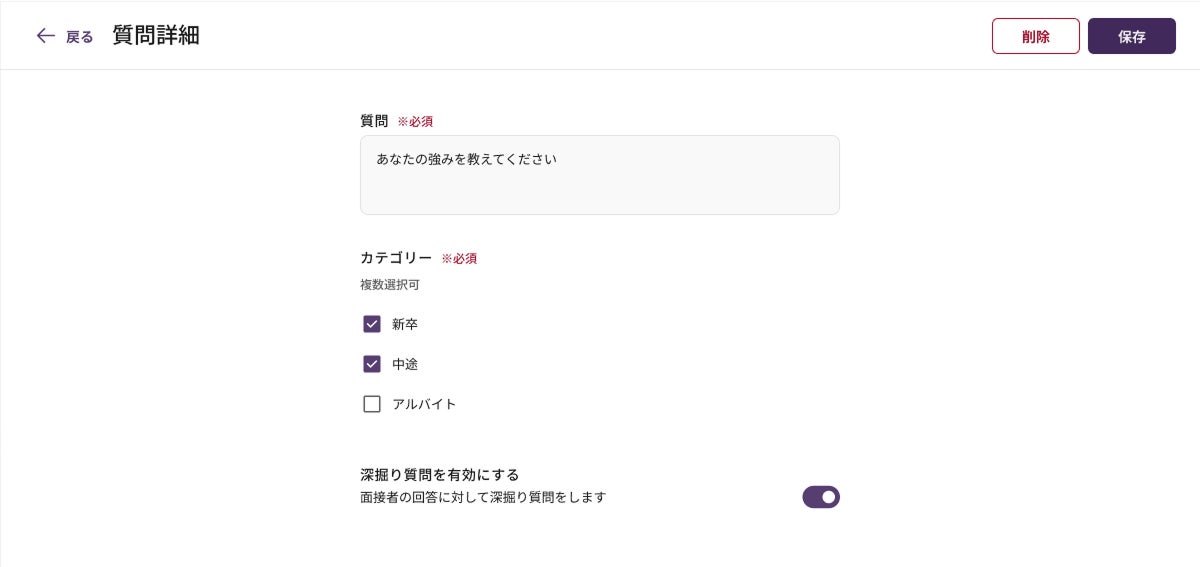Click the 中途 checkbox label text
Viewport: 1200px width, 567px height.
(404, 364)
